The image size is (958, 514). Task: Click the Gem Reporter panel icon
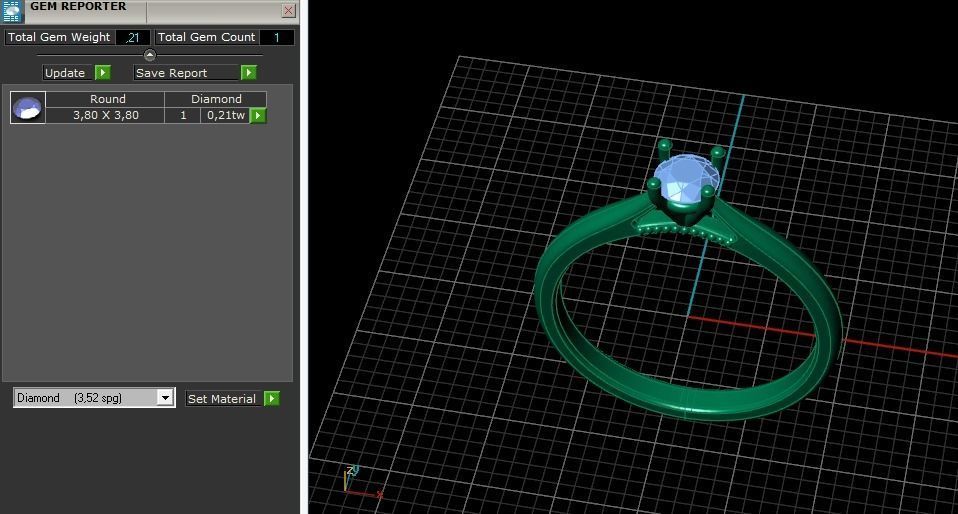(12, 10)
